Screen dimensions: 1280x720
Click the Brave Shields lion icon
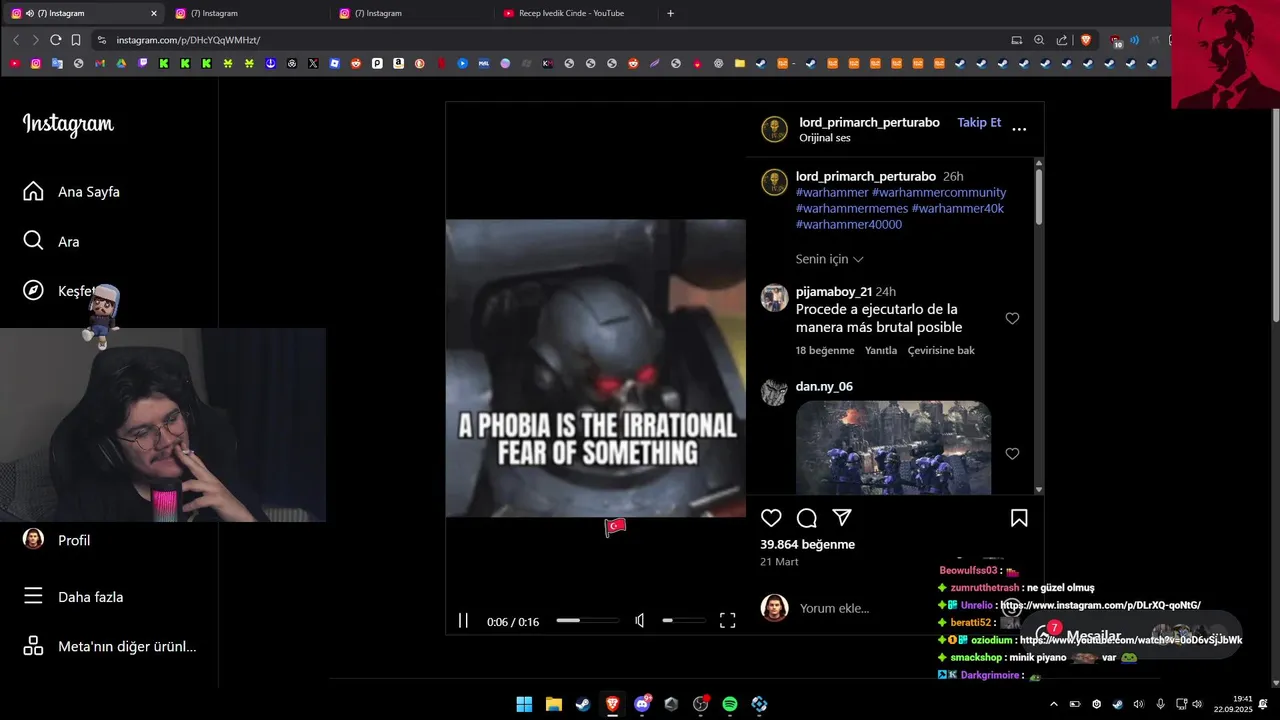tap(1086, 40)
